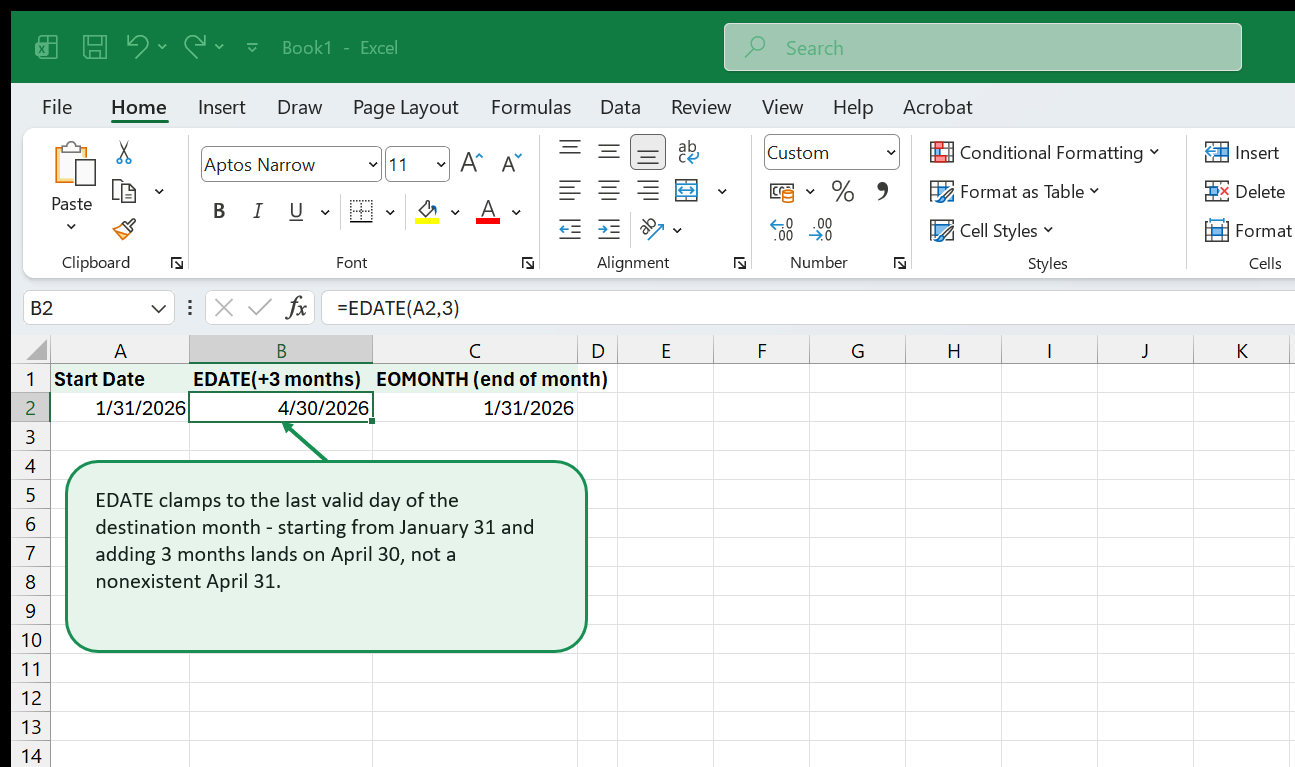Expand the Paste options arrow
Screen dimensions: 1295x767
71,227
